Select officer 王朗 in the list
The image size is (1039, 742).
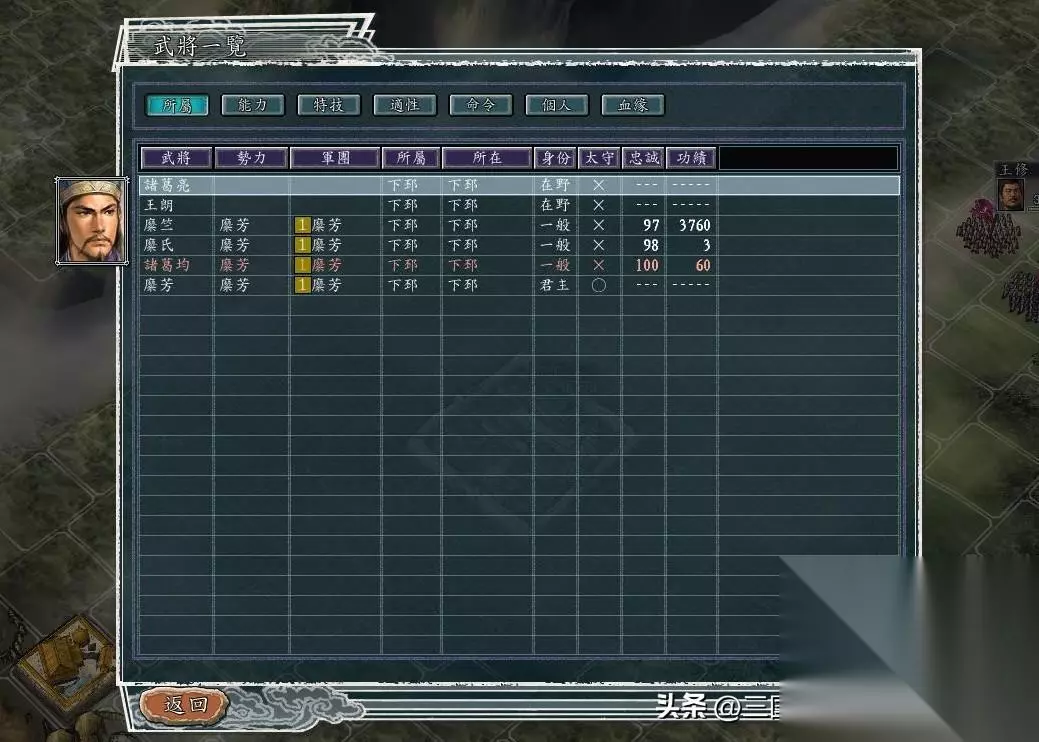[520, 205]
